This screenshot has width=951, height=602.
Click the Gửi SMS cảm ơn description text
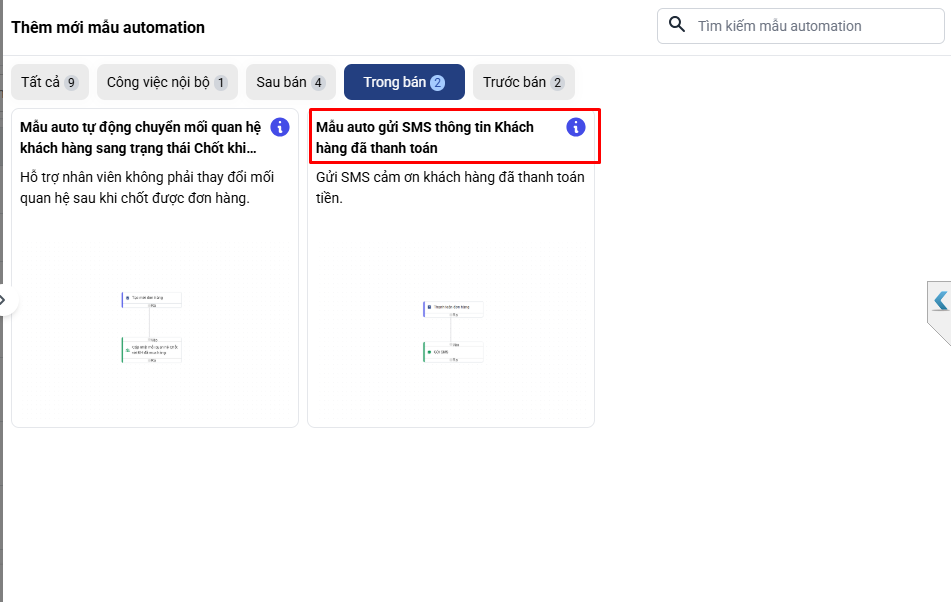tap(450, 188)
